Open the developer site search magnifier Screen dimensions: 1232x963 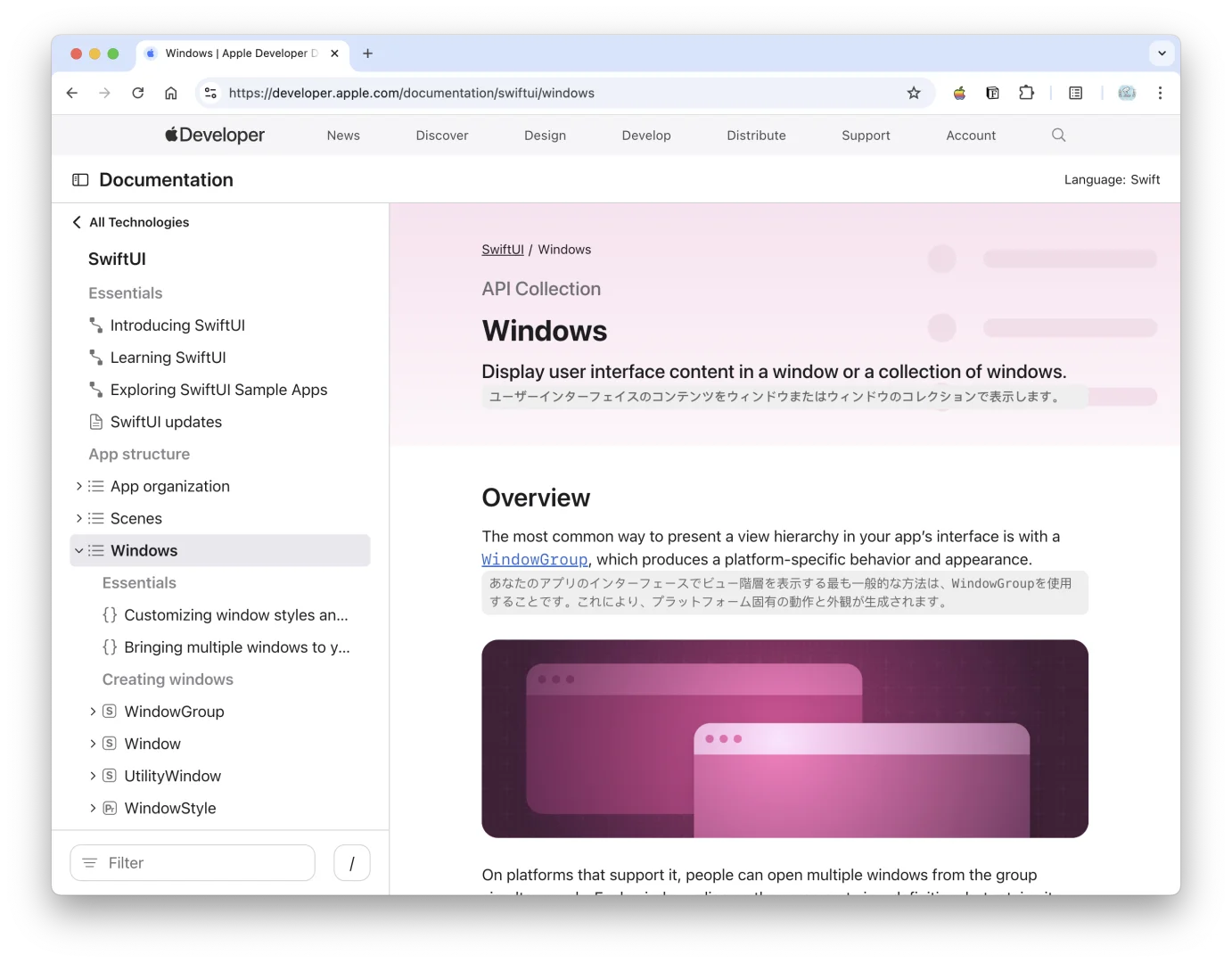point(1058,135)
